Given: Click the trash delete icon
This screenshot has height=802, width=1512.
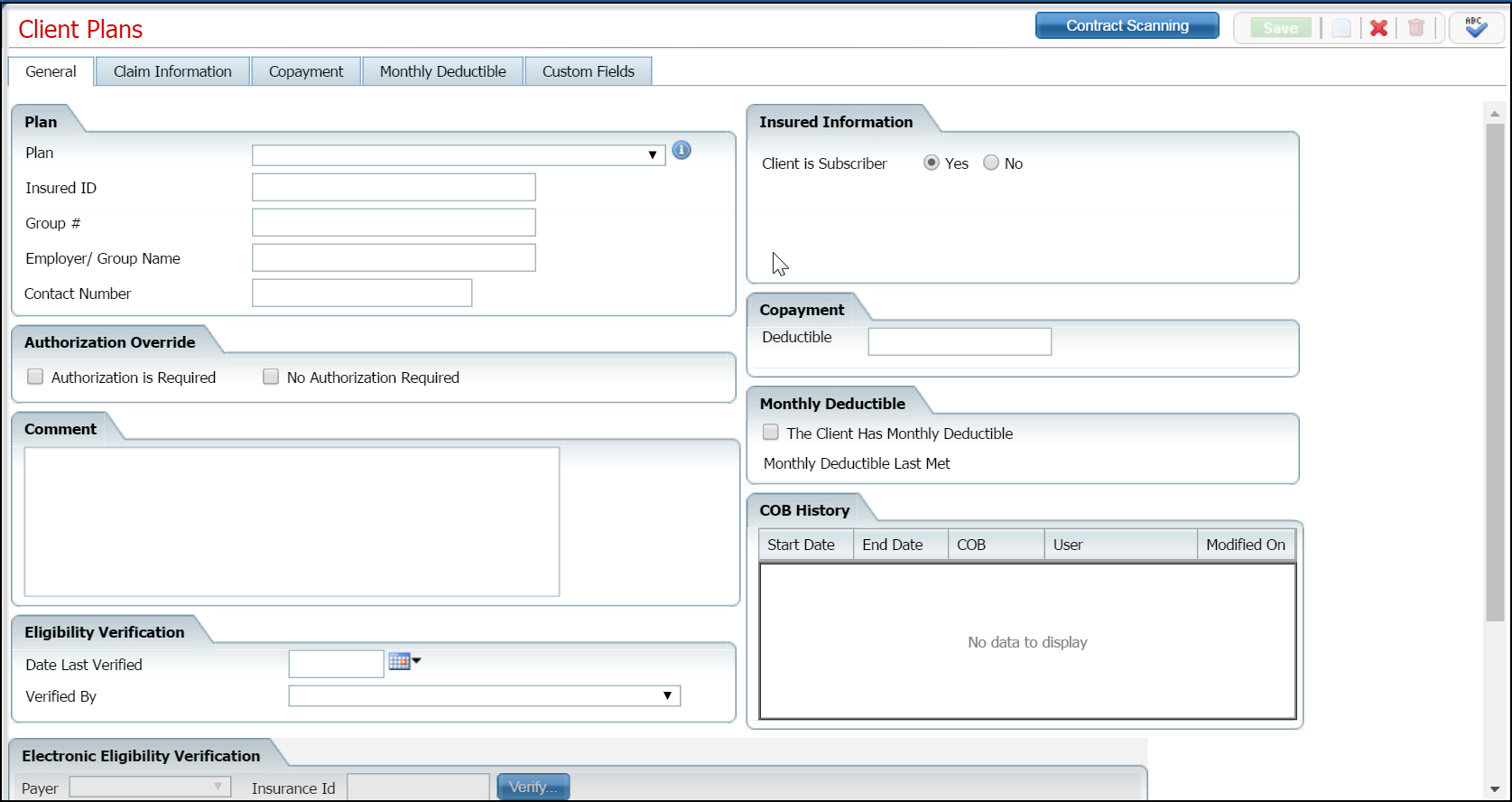Looking at the screenshot, I should pyautogui.click(x=1416, y=28).
